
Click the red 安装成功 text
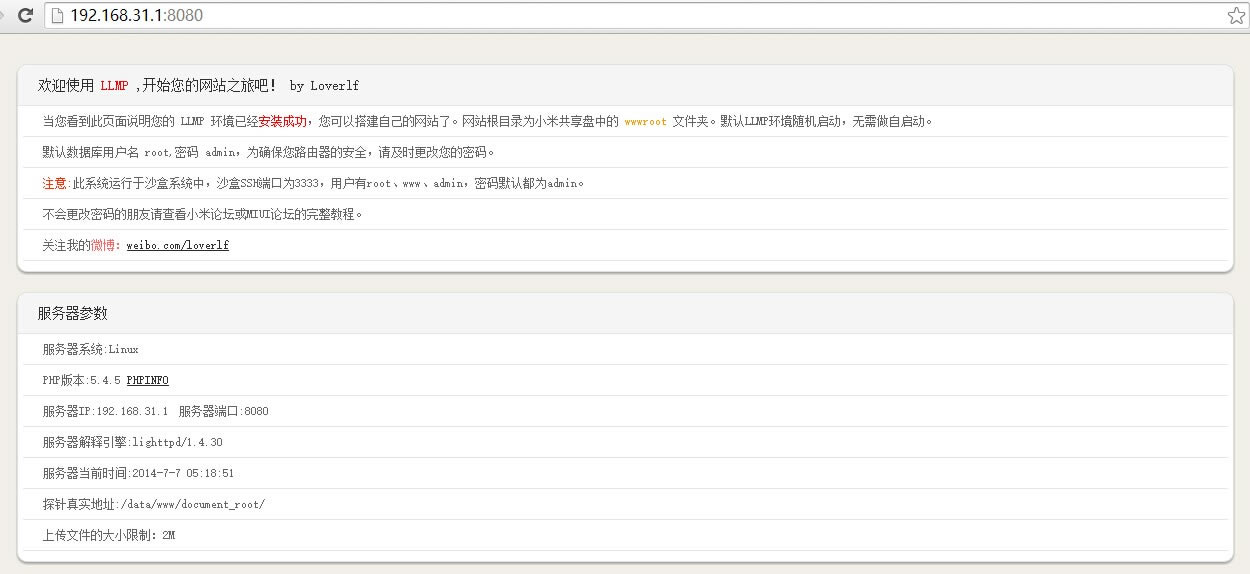coord(282,121)
